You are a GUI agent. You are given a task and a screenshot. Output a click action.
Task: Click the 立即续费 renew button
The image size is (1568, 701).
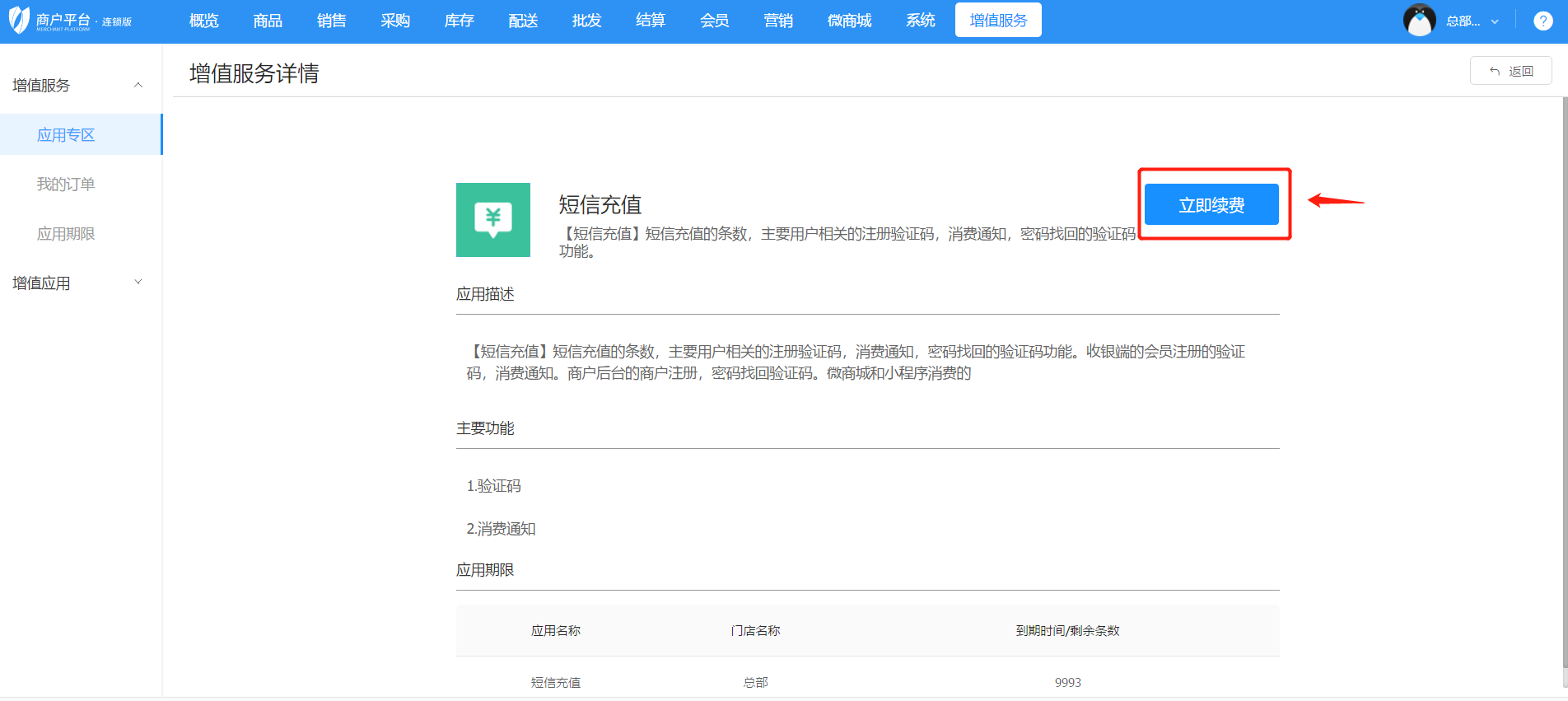[x=1211, y=204]
